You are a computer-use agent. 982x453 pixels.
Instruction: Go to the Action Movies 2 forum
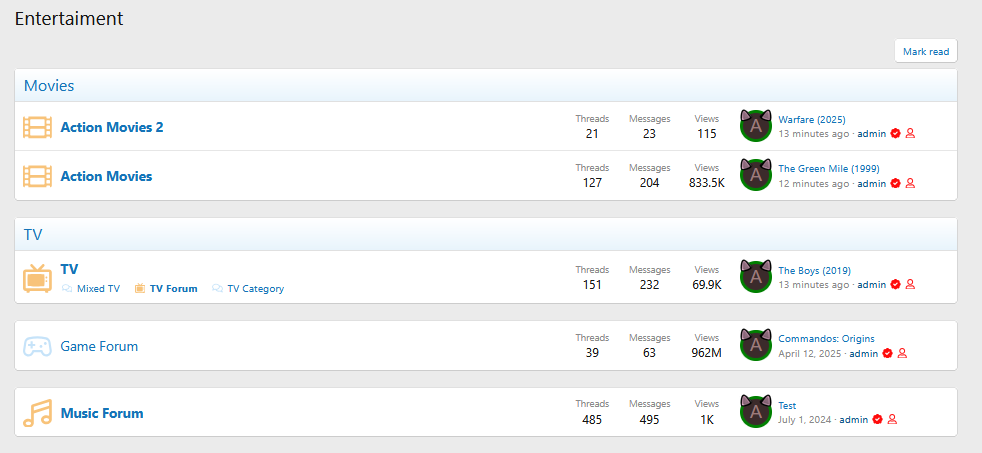click(112, 127)
